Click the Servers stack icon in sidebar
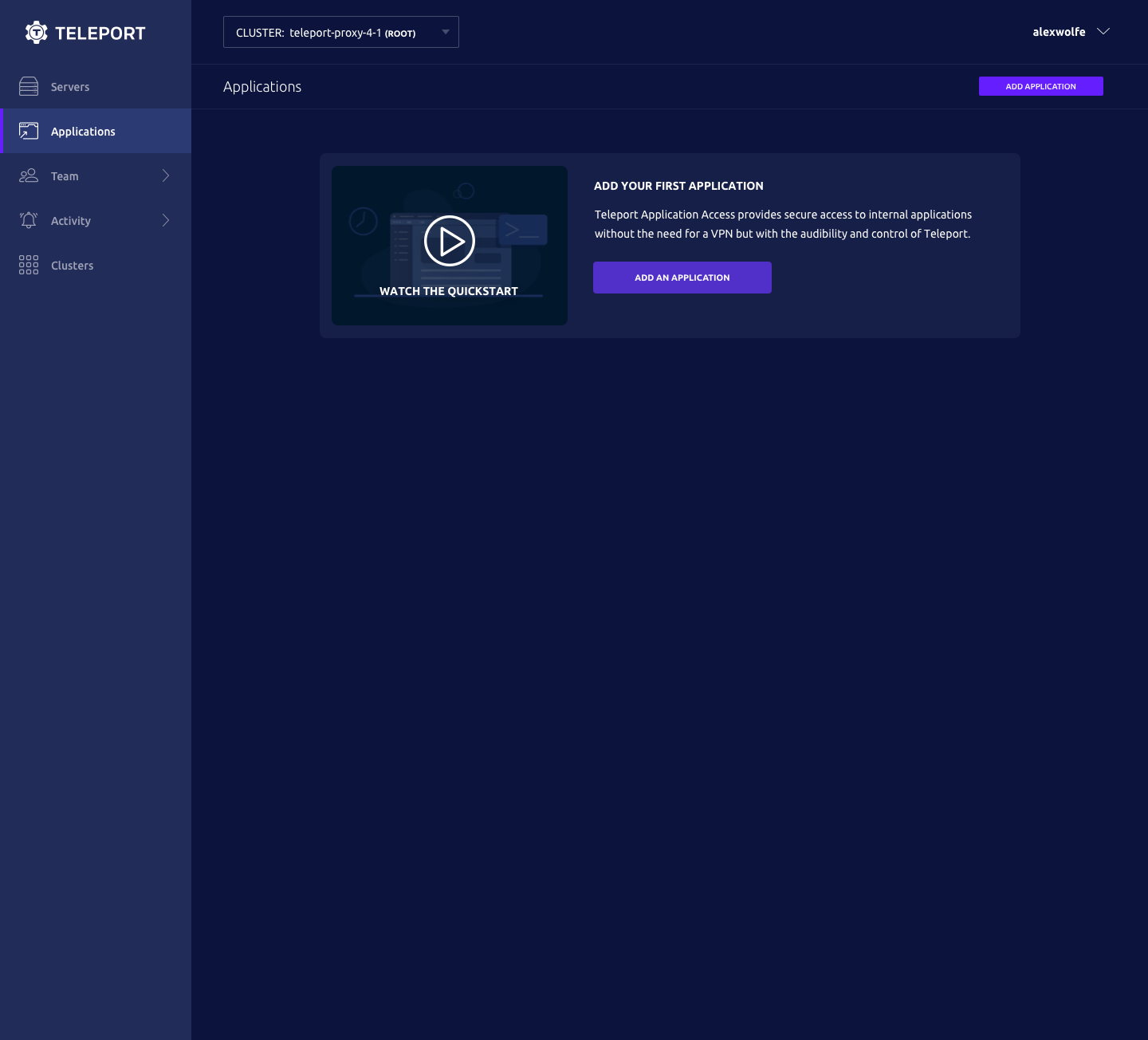 click(29, 86)
